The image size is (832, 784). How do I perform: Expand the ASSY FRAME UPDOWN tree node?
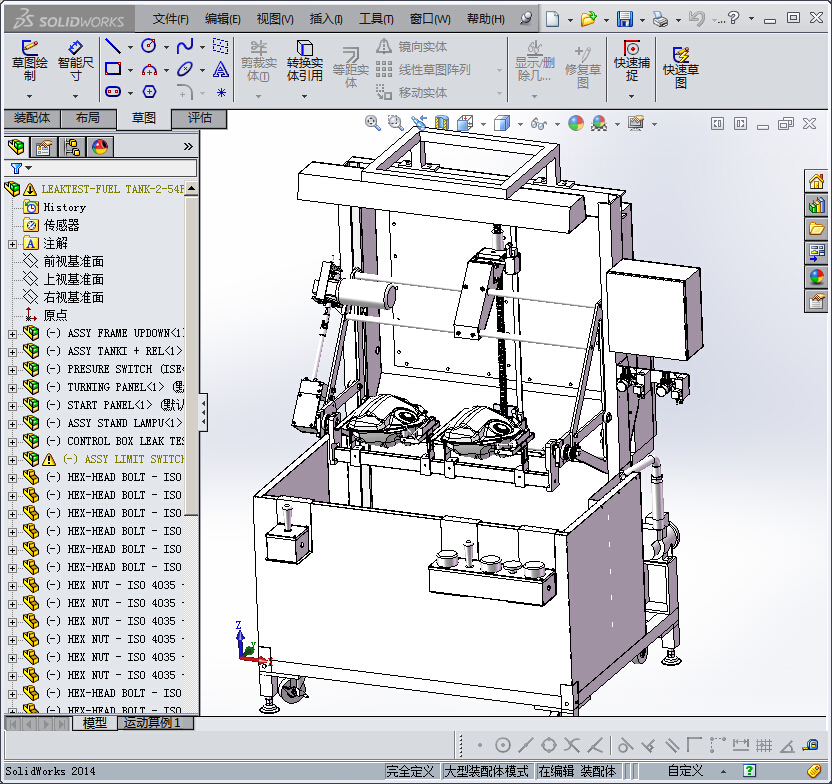tap(12, 333)
